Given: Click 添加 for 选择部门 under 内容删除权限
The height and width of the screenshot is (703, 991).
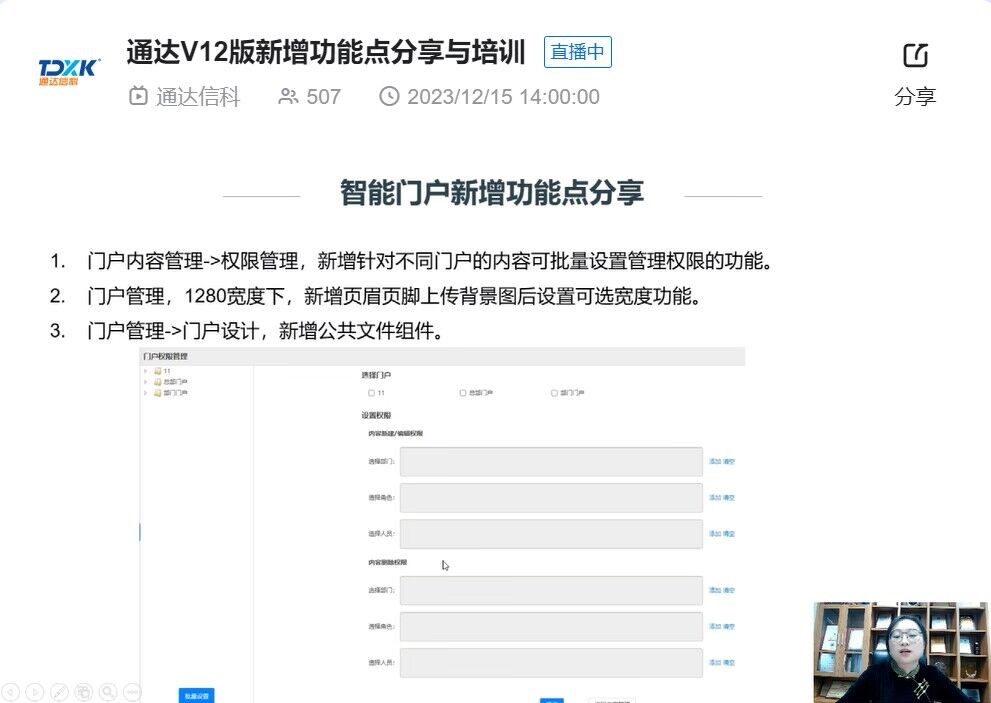Looking at the screenshot, I should 715,590.
